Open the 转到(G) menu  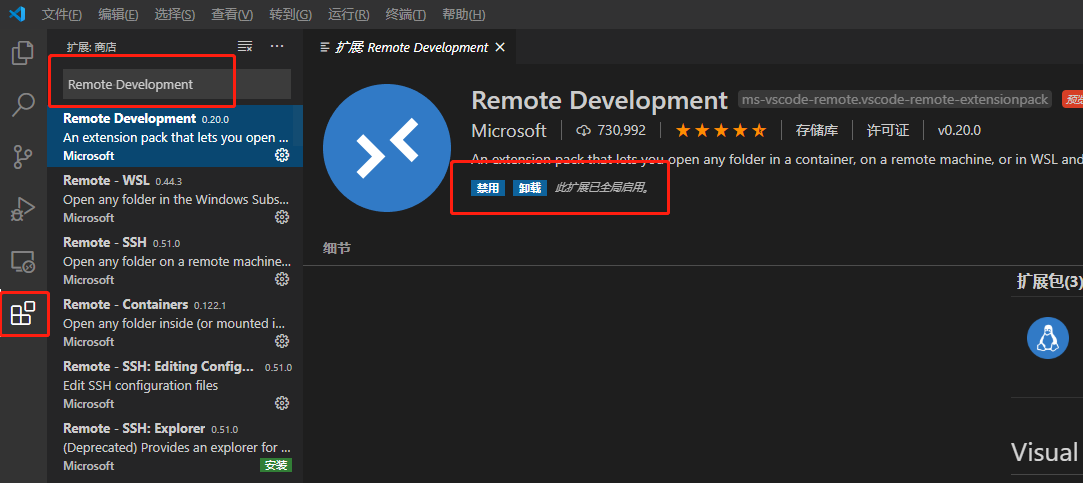click(290, 15)
